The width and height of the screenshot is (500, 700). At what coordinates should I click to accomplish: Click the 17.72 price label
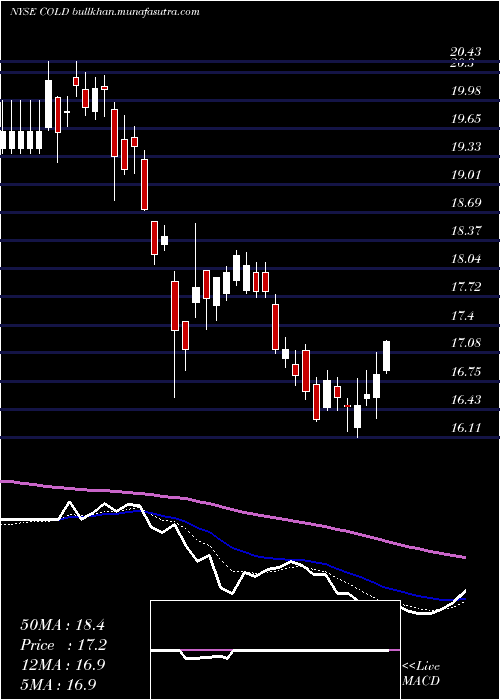point(466,287)
